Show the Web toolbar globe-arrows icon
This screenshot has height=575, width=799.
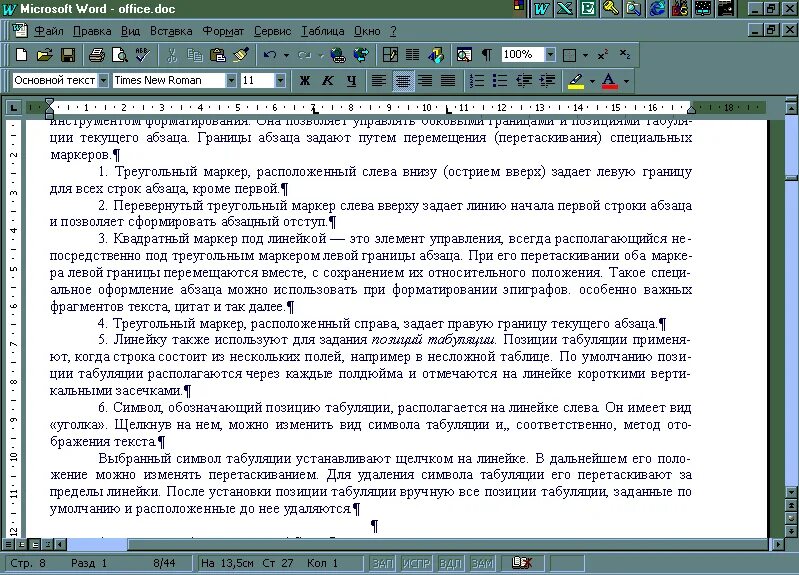pos(361,55)
